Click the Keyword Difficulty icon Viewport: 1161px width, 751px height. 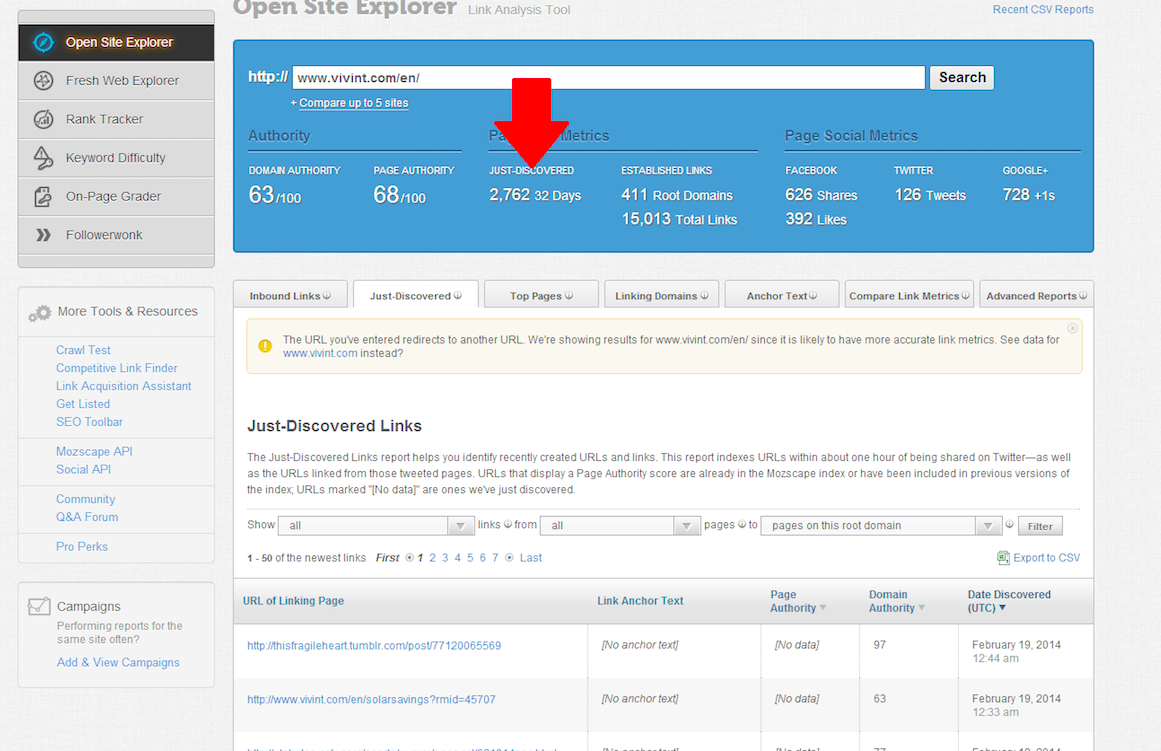tap(44, 158)
